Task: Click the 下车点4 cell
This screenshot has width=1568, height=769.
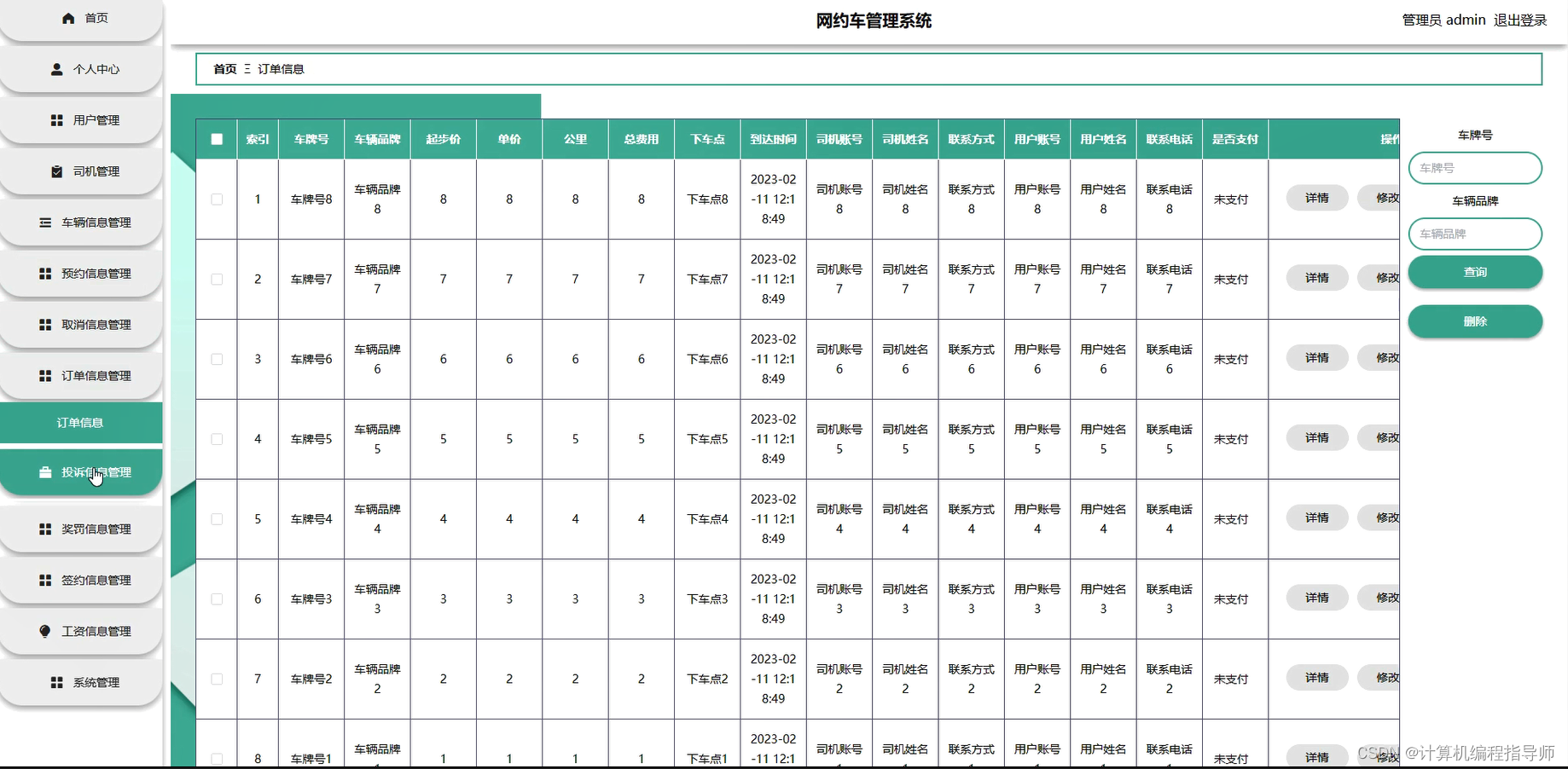Action: click(707, 519)
